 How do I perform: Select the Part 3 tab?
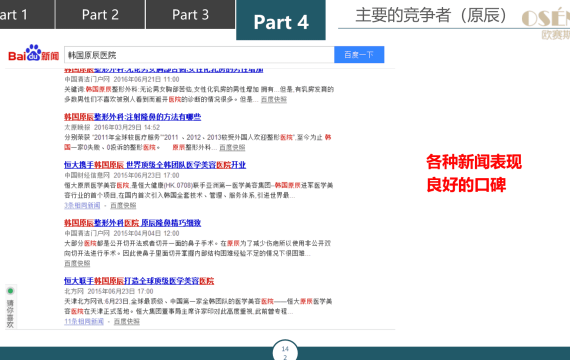click(190, 14)
